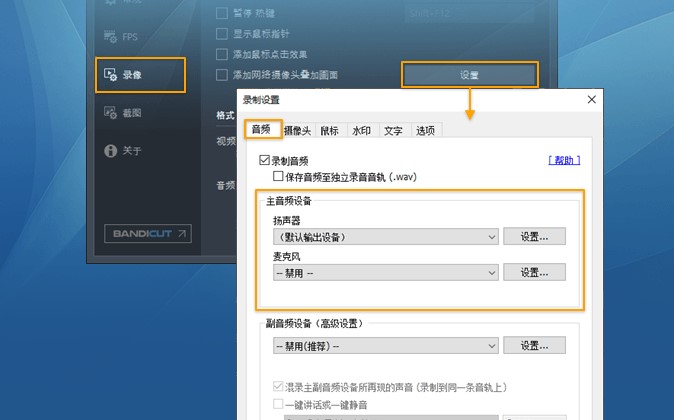Screen dimensions: 674x420
Task: Enable 添加鼠标点击效果 checkbox
Action: point(222,55)
